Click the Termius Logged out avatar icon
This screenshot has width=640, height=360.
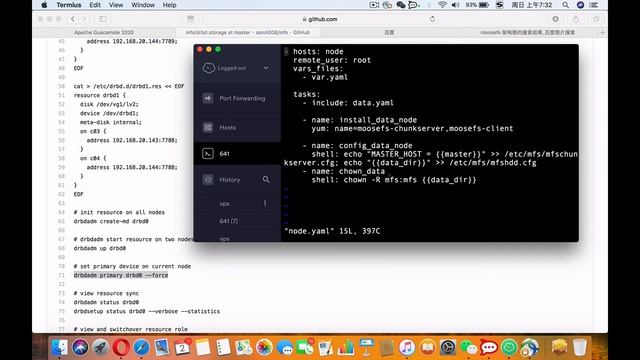tap(208, 68)
